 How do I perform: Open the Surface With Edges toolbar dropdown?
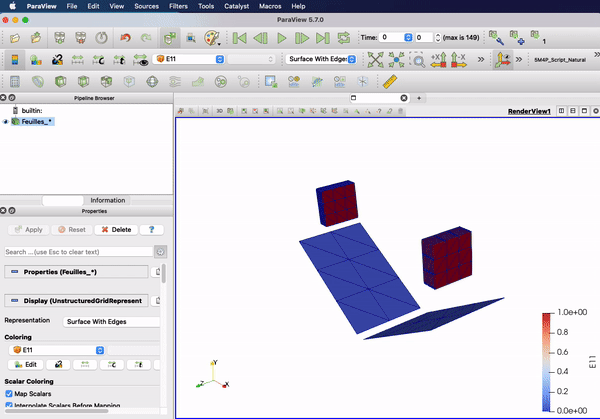(322, 59)
